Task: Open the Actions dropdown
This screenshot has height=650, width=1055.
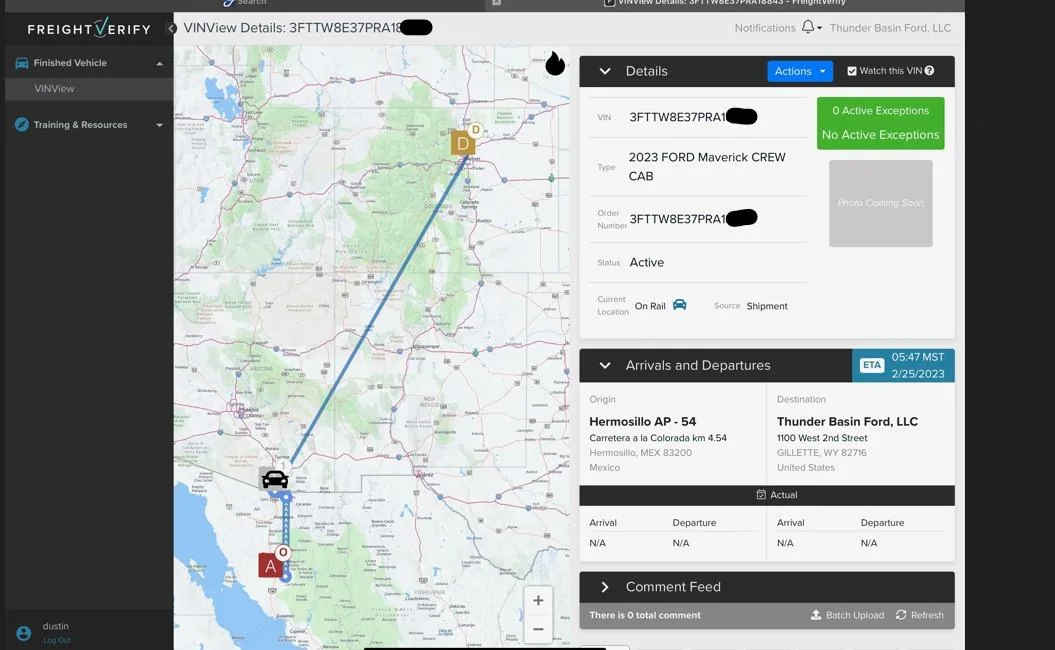Action: click(x=800, y=71)
